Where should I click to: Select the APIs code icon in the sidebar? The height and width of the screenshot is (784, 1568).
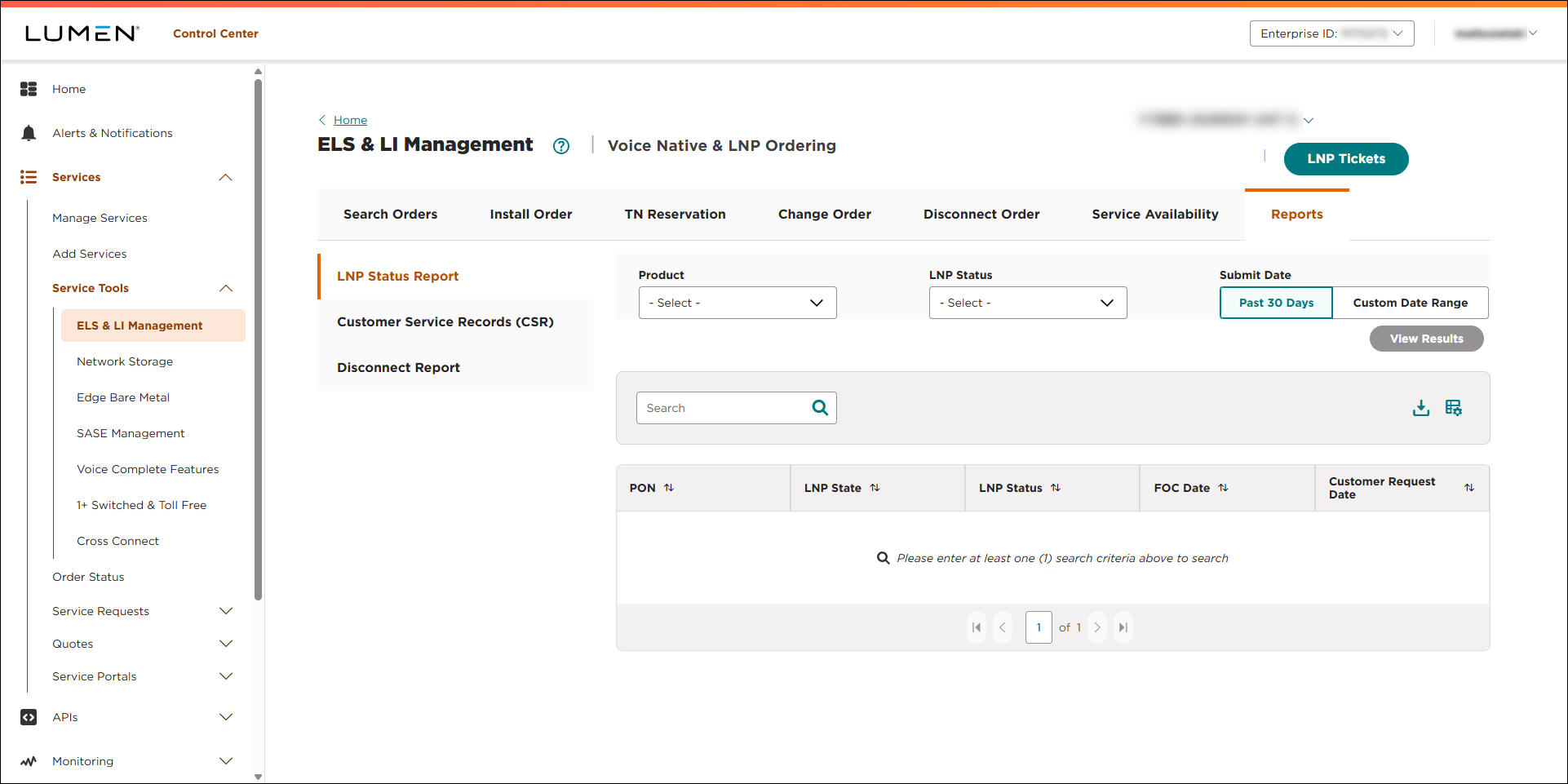coord(29,716)
